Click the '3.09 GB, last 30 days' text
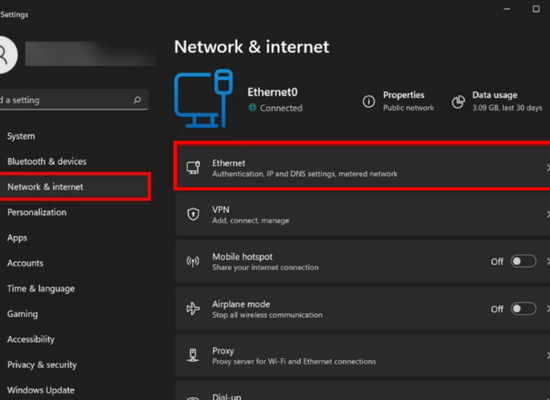The width and height of the screenshot is (550, 400). (507, 108)
